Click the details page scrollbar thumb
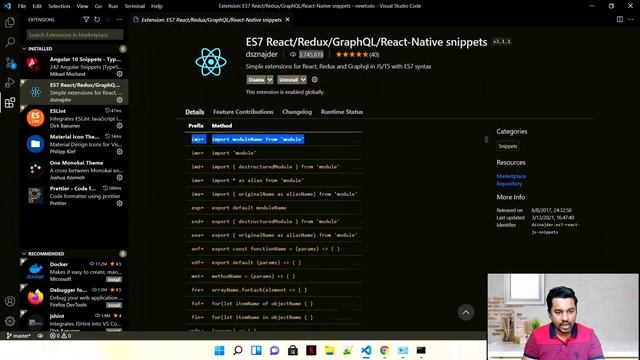Image resolution: width=640 pixels, height=360 pixels. click(486, 140)
